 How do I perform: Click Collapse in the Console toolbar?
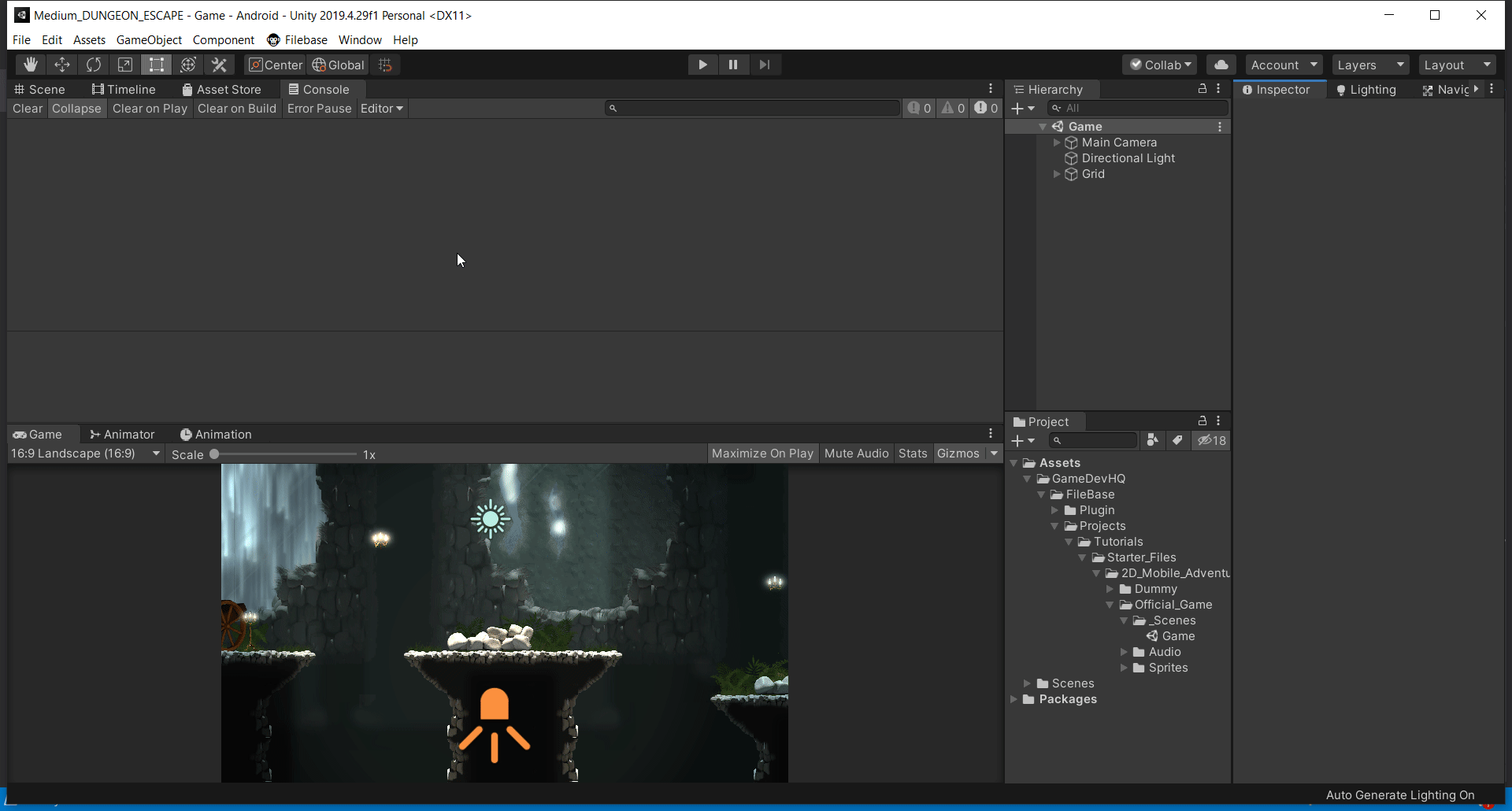(76, 108)
